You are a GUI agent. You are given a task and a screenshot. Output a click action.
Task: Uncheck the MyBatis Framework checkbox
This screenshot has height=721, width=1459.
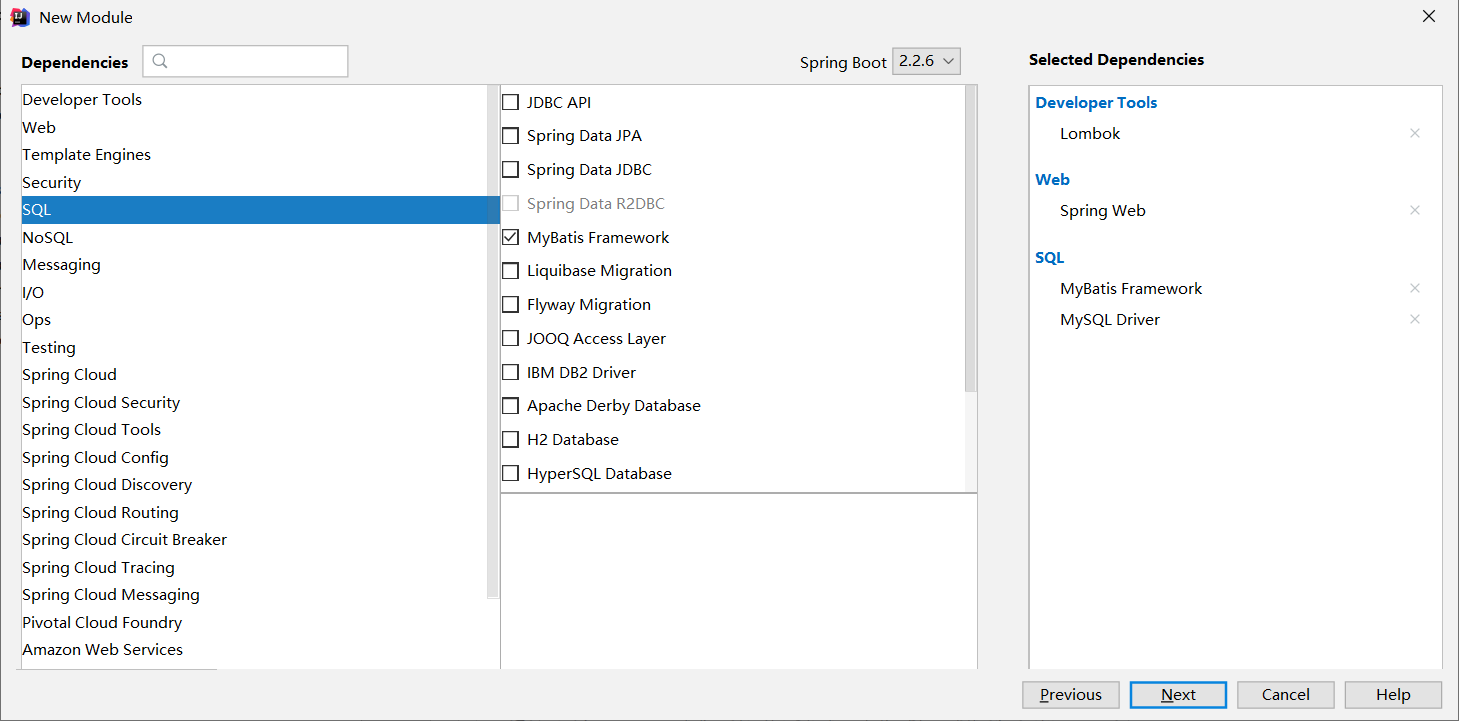coord(511,237)
